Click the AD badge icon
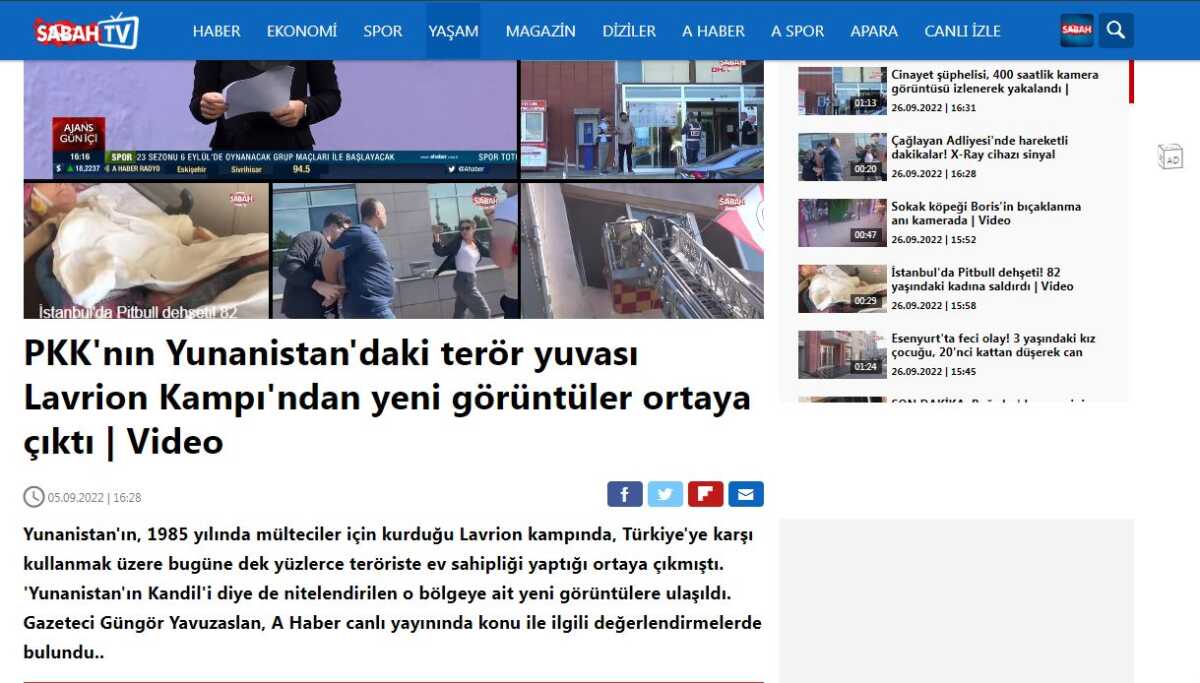This screenshot has width=1200, height=683. tap(1169, 156)
